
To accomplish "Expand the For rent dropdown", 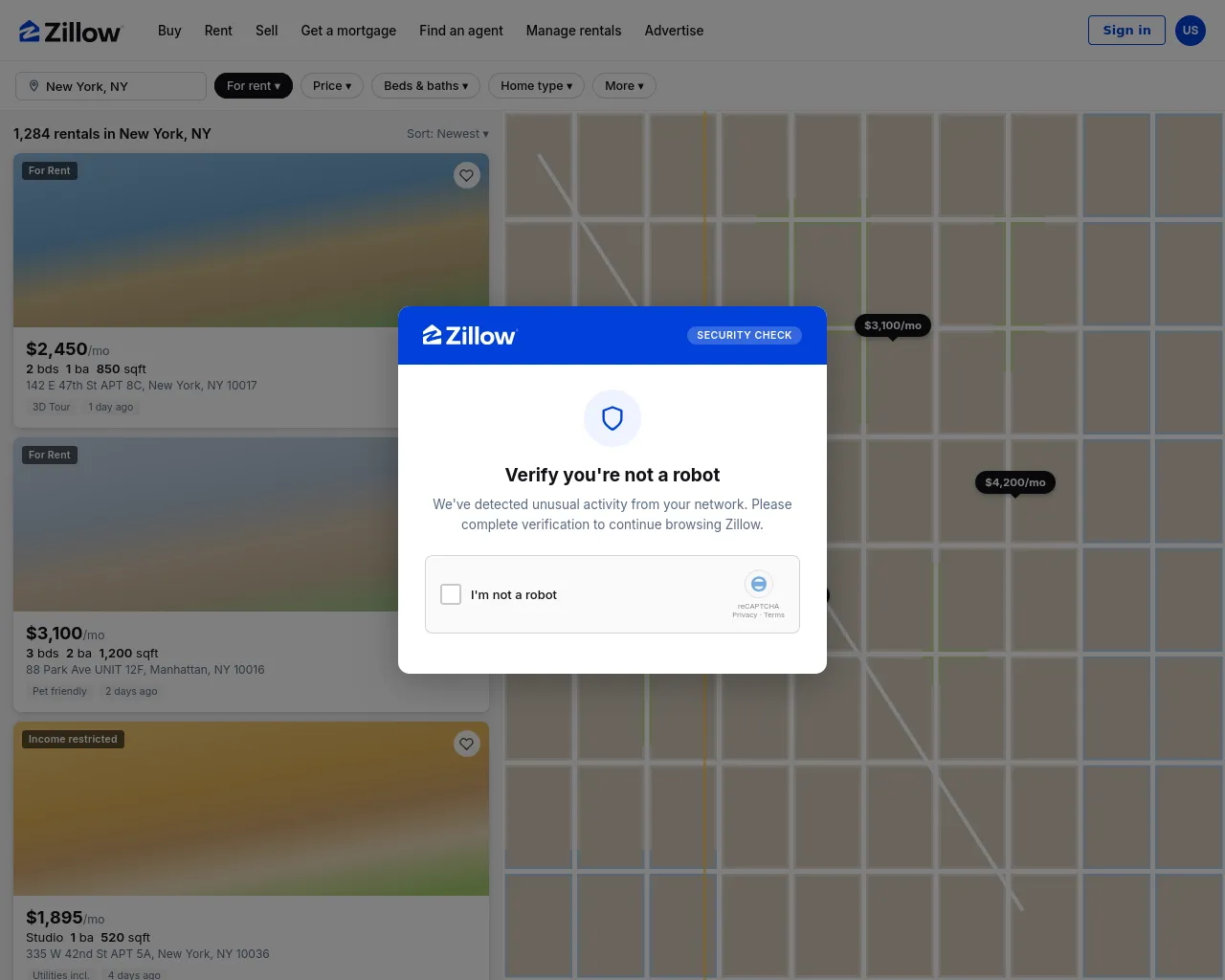I will point(254,86).
